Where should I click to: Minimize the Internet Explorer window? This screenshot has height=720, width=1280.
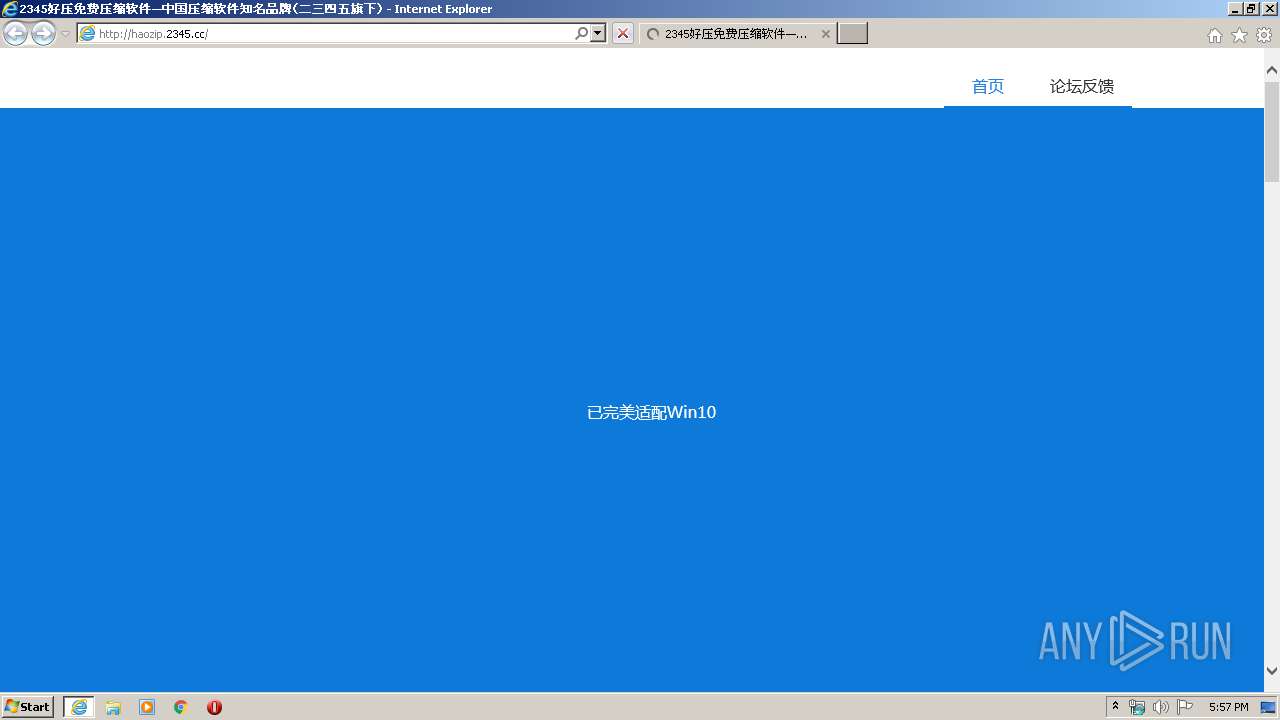pyautogui.click(x=1235, y=9)
